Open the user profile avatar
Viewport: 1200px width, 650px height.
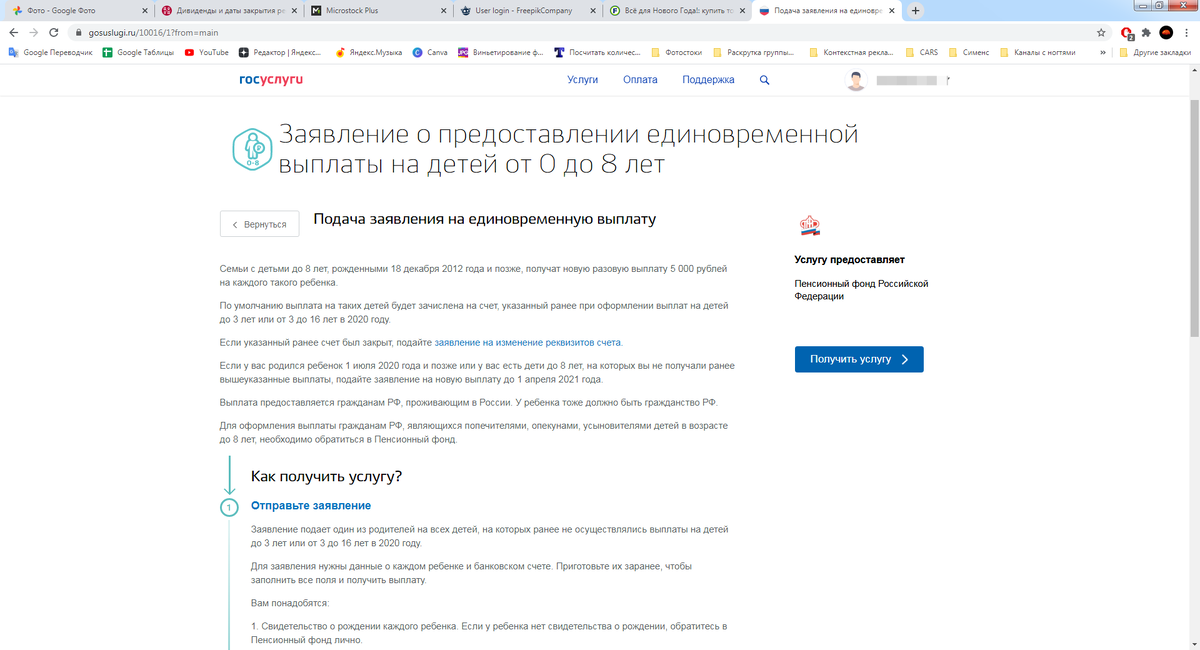point(856,80)
